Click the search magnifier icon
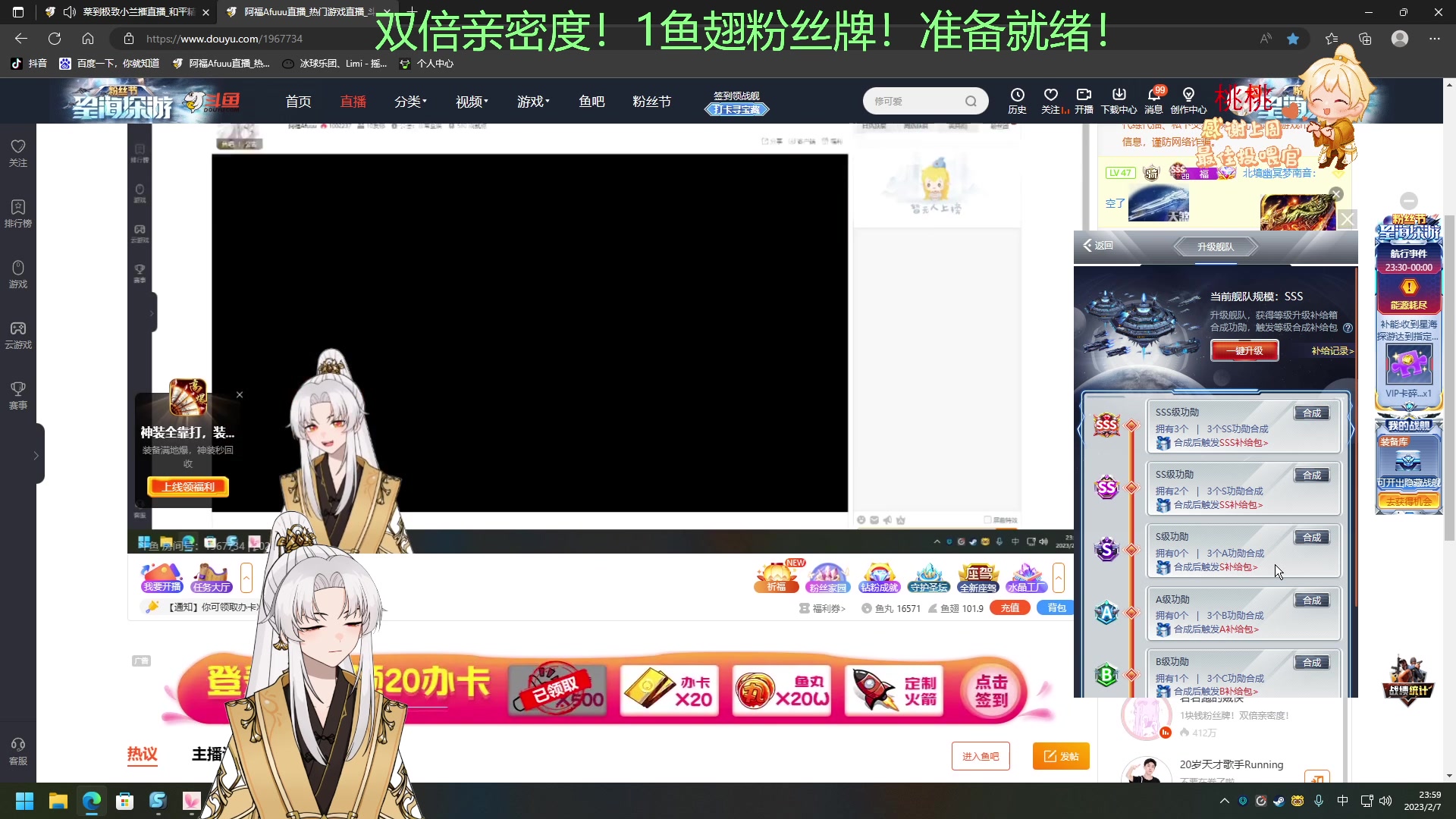 (x=971, y=101)
